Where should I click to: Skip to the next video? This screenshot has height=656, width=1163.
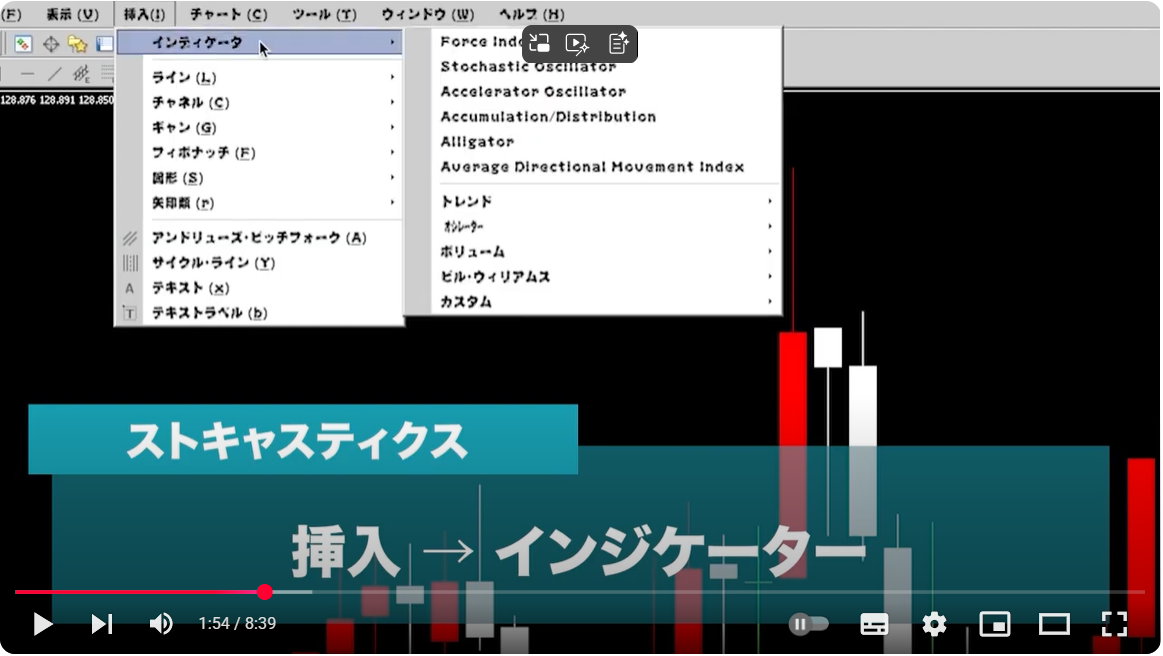[x=102, y=624]
